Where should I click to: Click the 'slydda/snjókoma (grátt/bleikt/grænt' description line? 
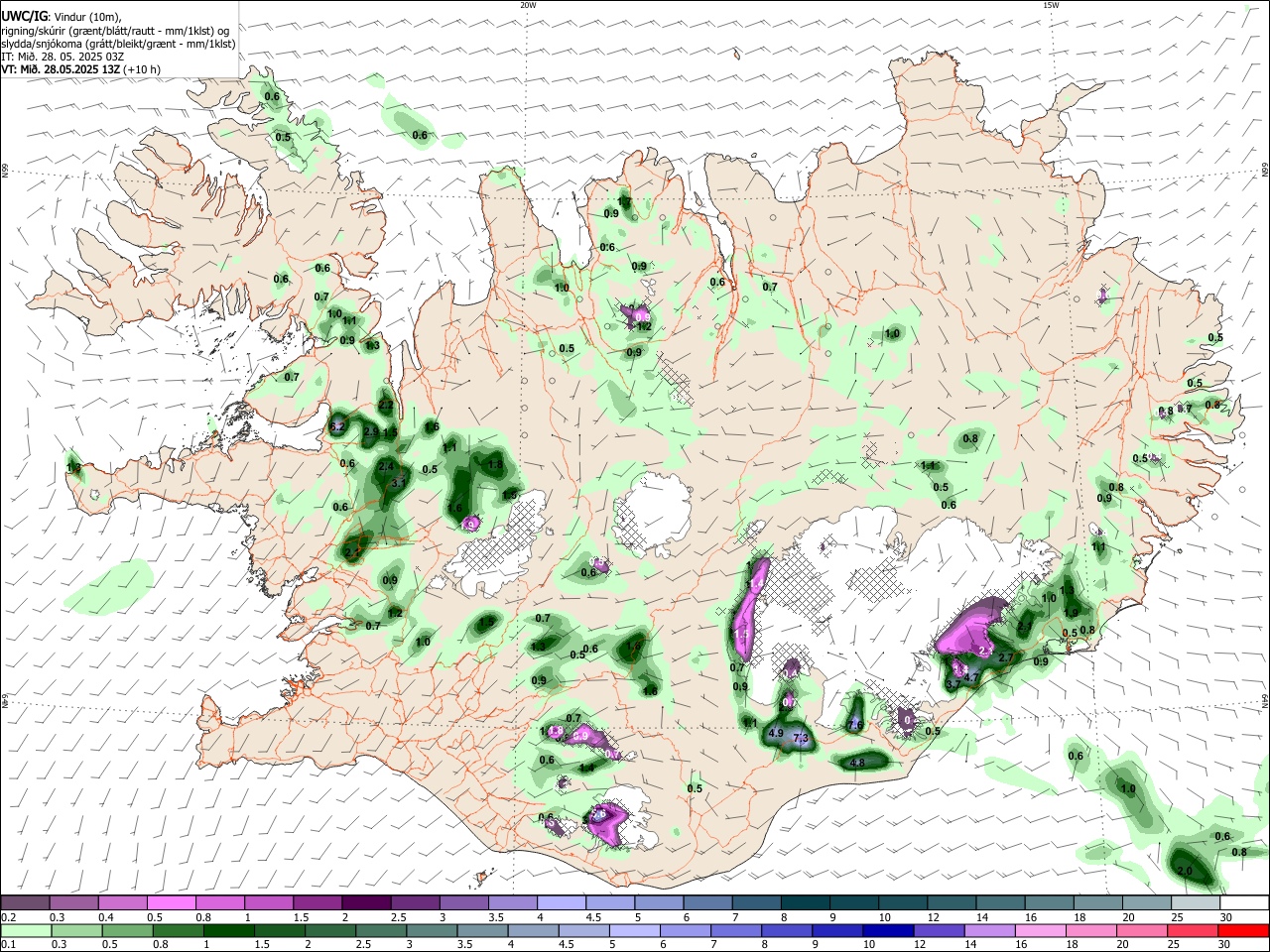pos(118,44)
